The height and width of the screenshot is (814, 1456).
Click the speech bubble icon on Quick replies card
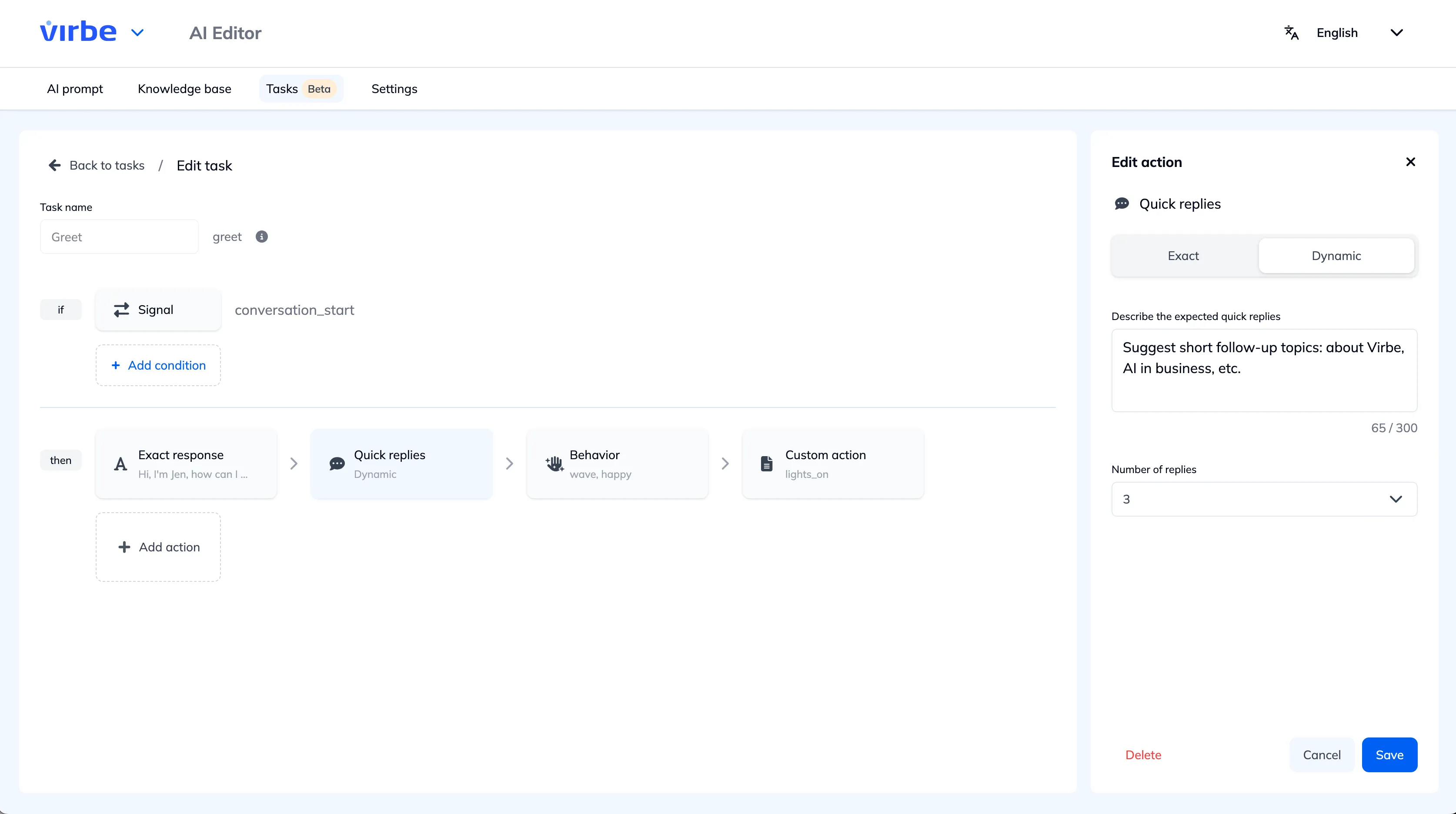tap(337, 464)
